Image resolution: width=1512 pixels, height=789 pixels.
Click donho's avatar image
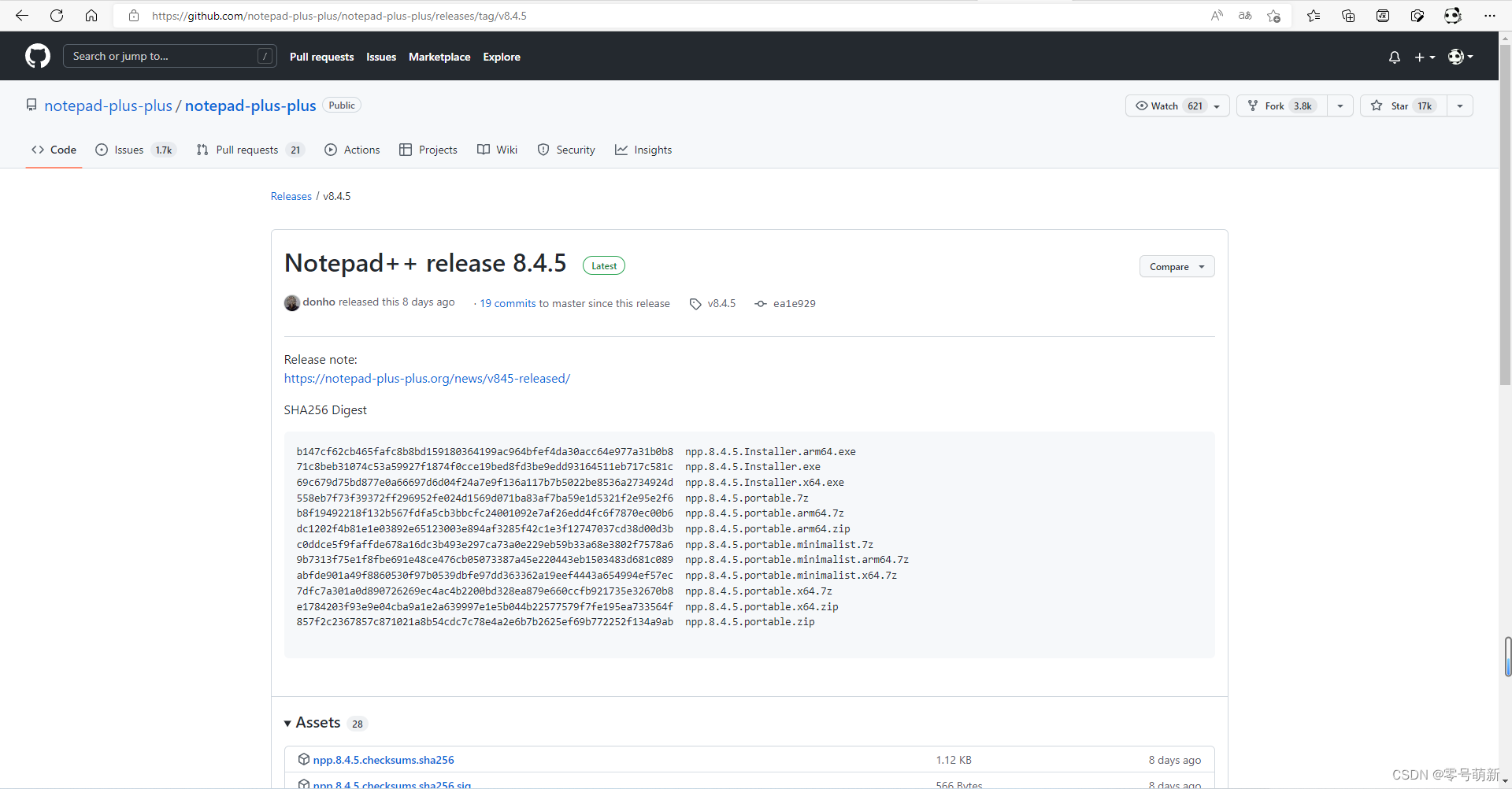292,302
